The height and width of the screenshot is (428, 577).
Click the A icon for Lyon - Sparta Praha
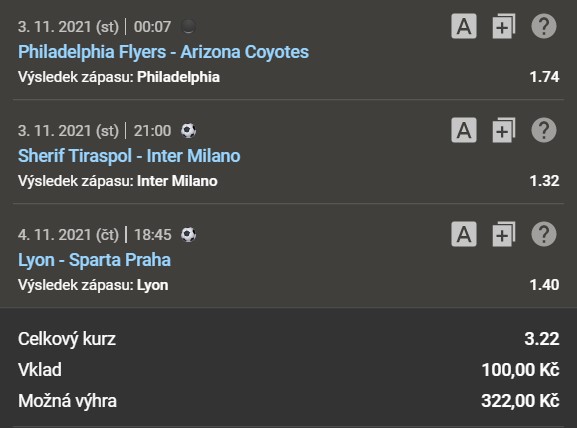click(464, 234)
